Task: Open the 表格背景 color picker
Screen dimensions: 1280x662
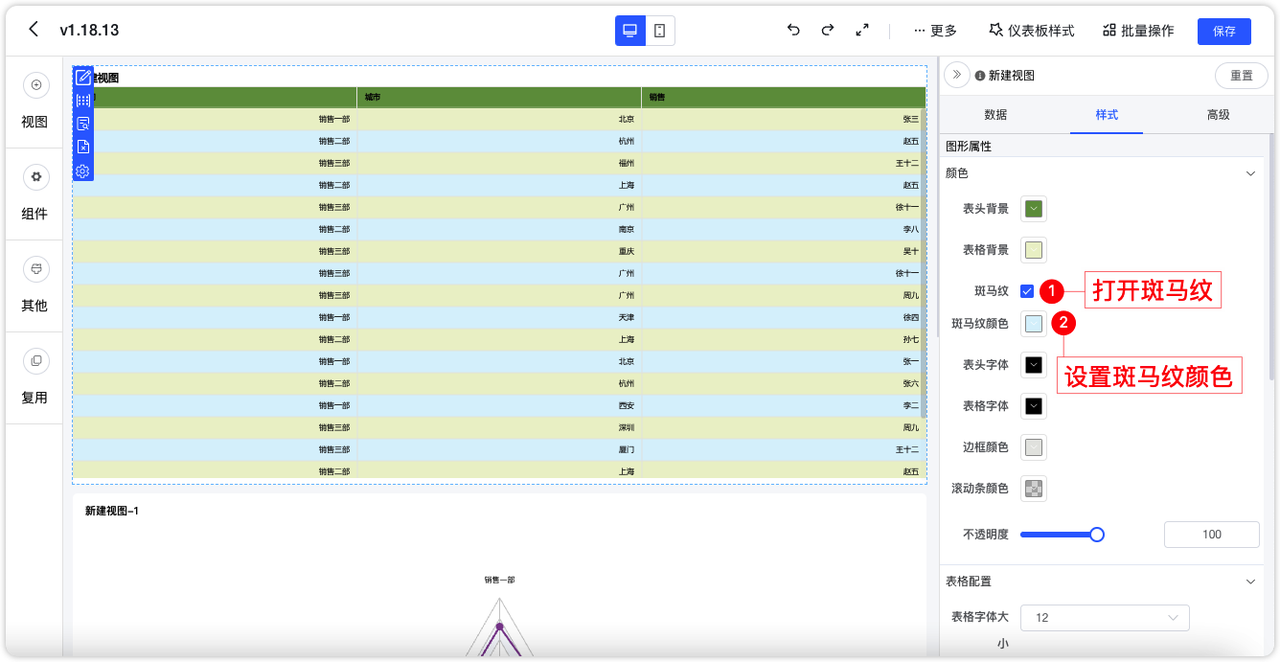Action: pos(1034,250)
